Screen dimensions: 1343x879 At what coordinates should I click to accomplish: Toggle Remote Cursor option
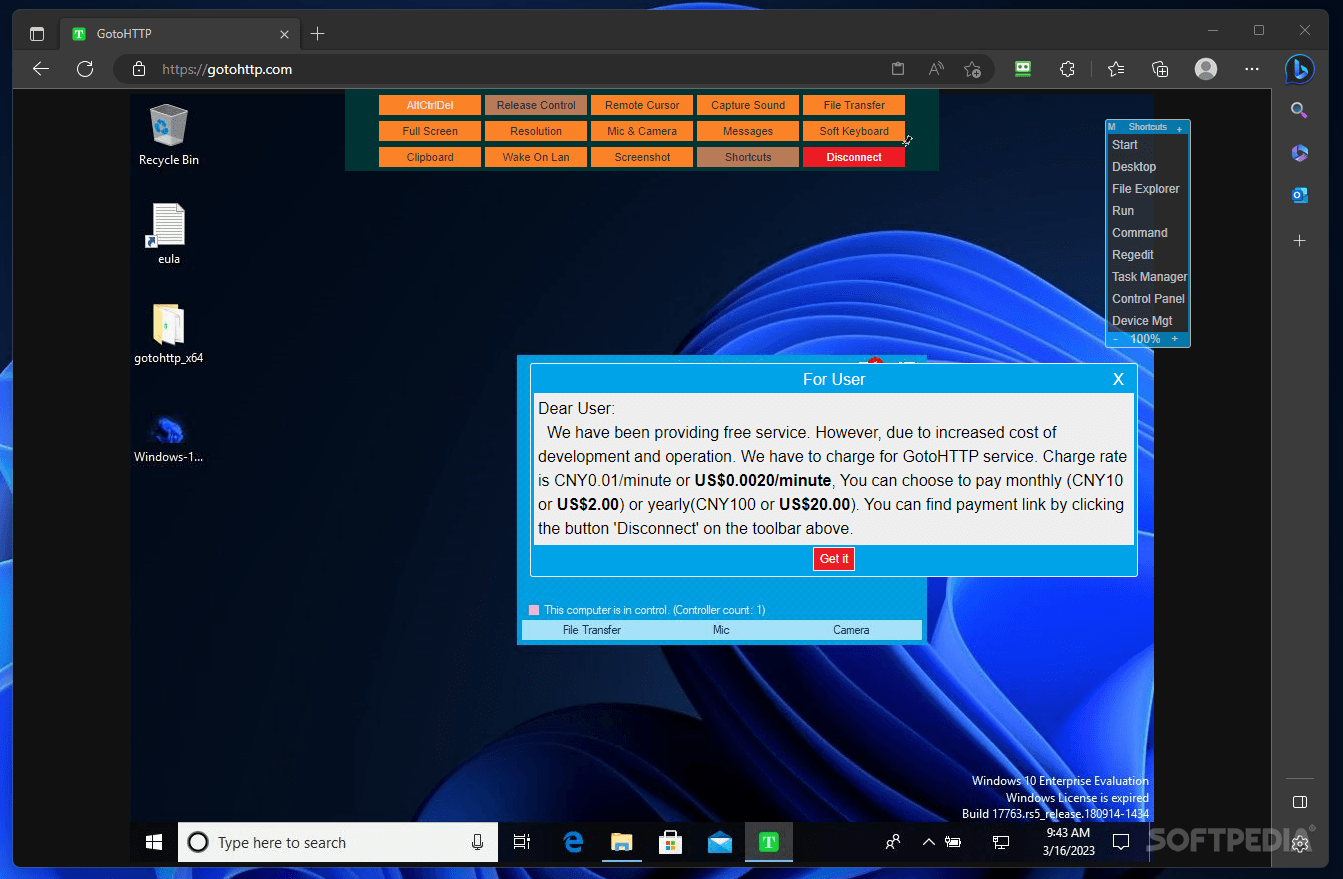642,105
